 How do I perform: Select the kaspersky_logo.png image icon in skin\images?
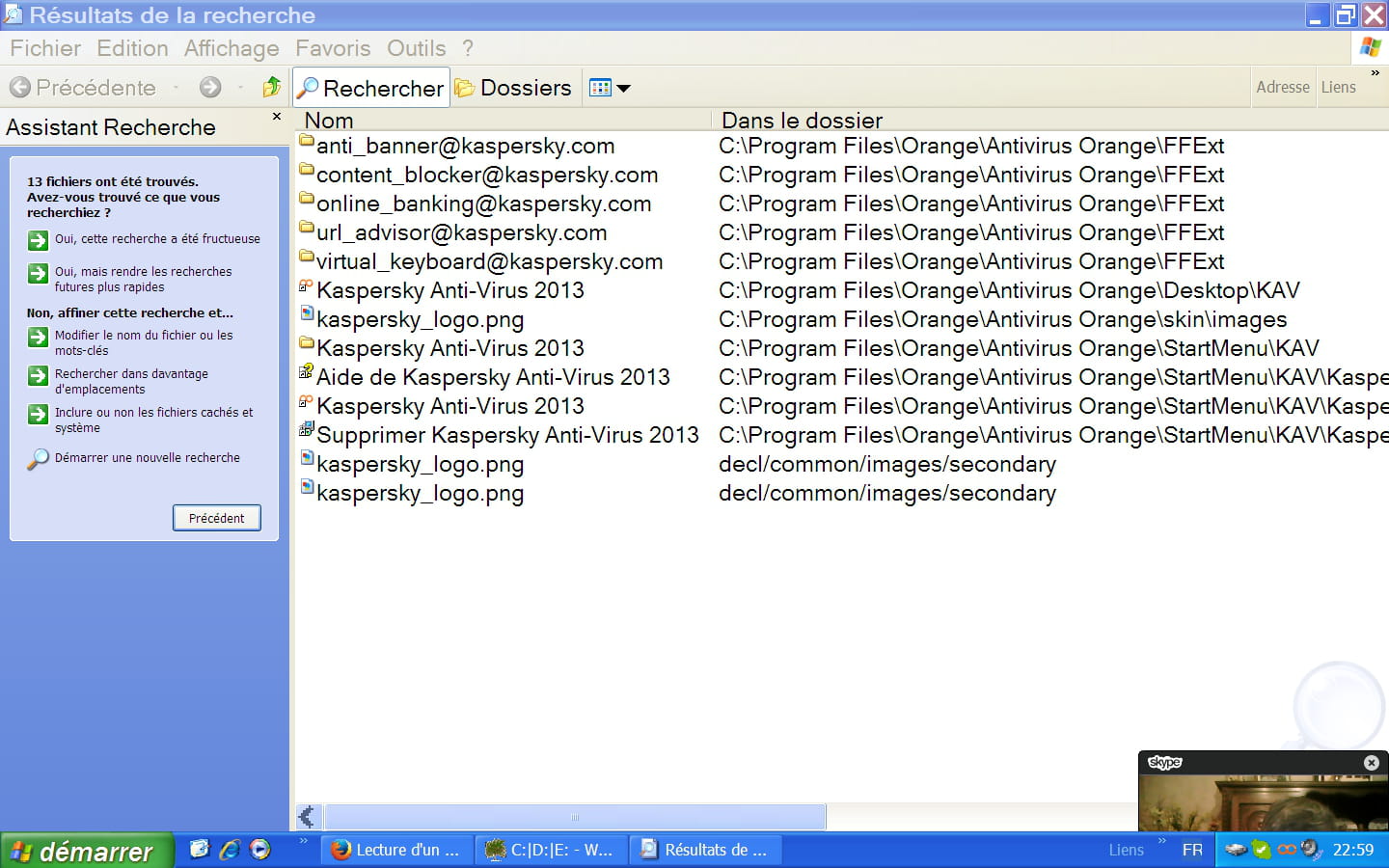point(307,313)
